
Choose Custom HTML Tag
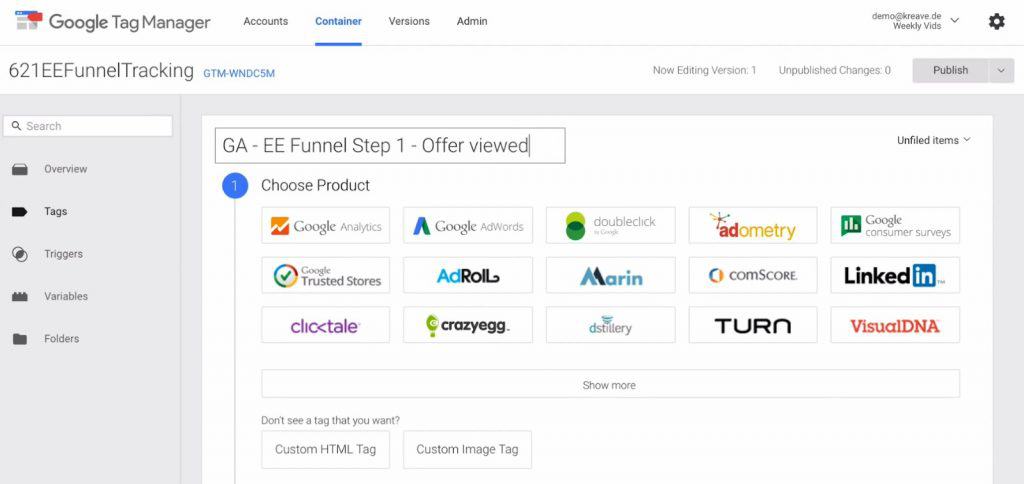(x=325, y=449)
